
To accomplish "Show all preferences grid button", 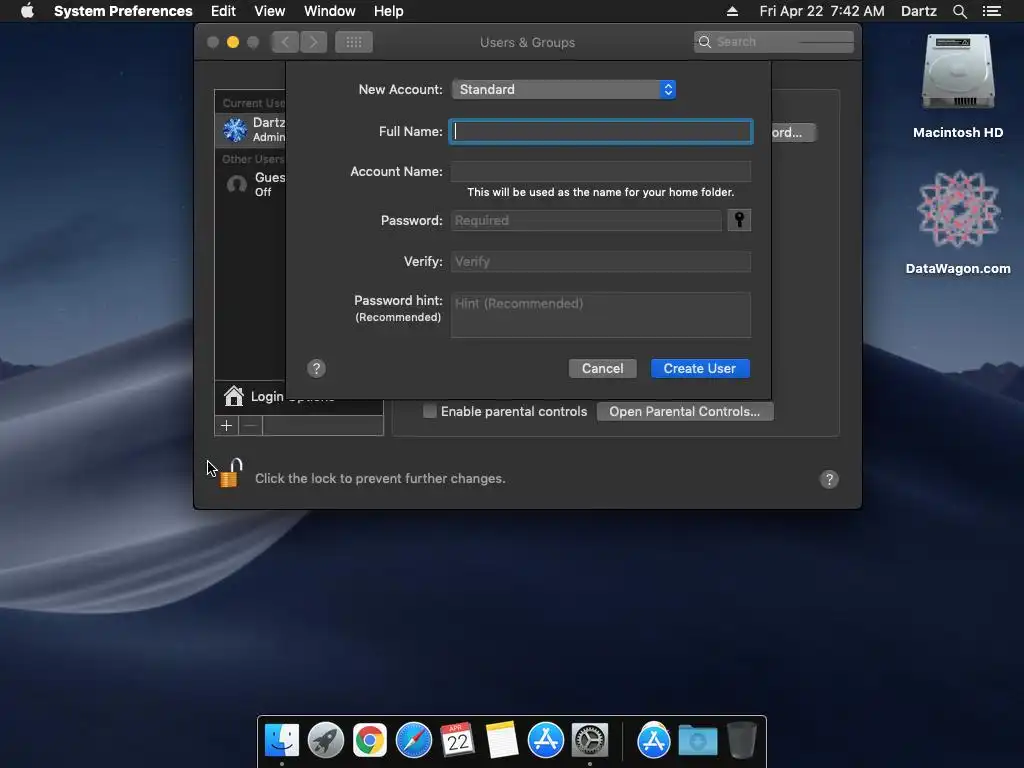I will coord(353,42).
